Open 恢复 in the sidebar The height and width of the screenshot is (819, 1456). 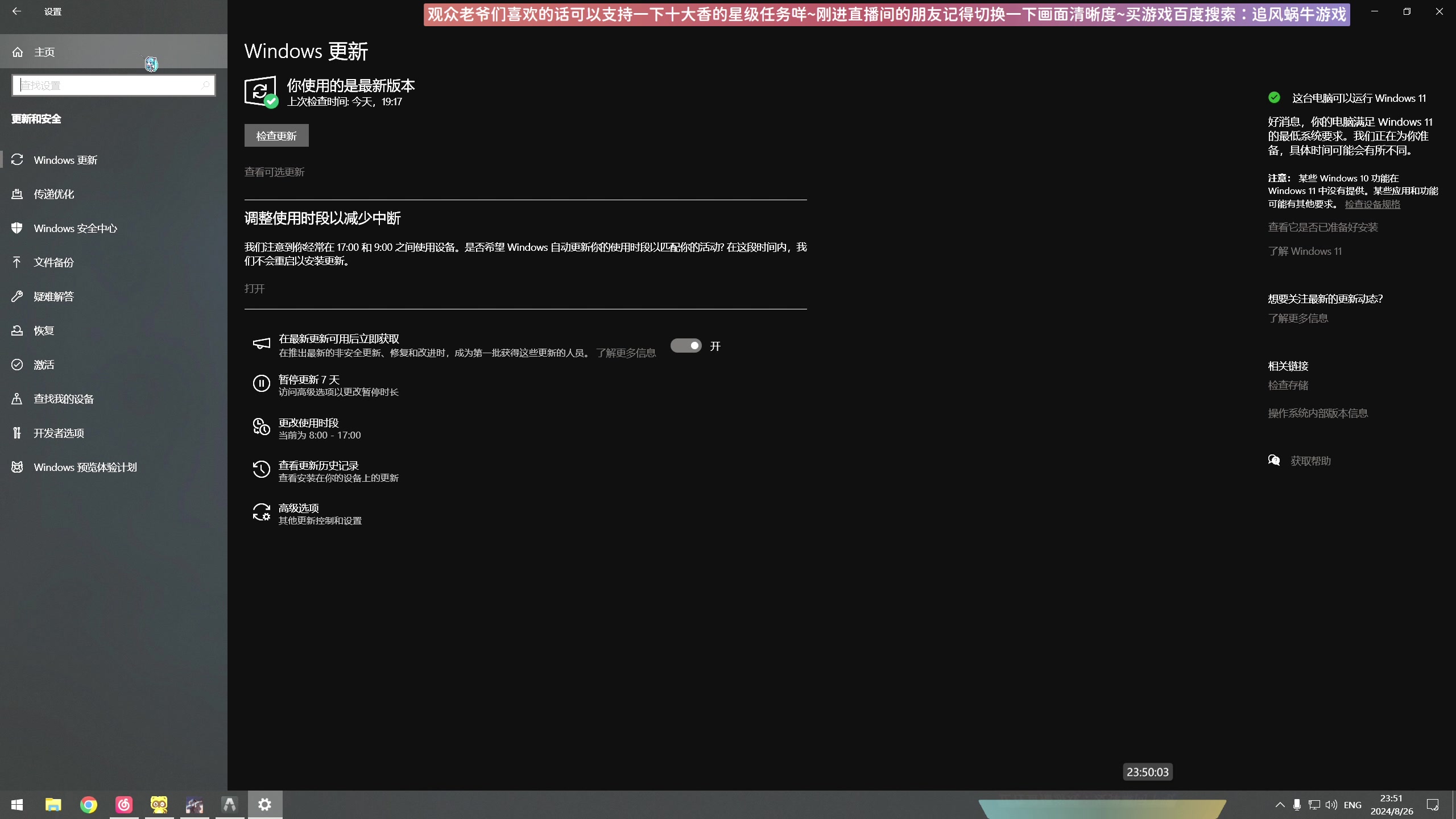(114, 330)
